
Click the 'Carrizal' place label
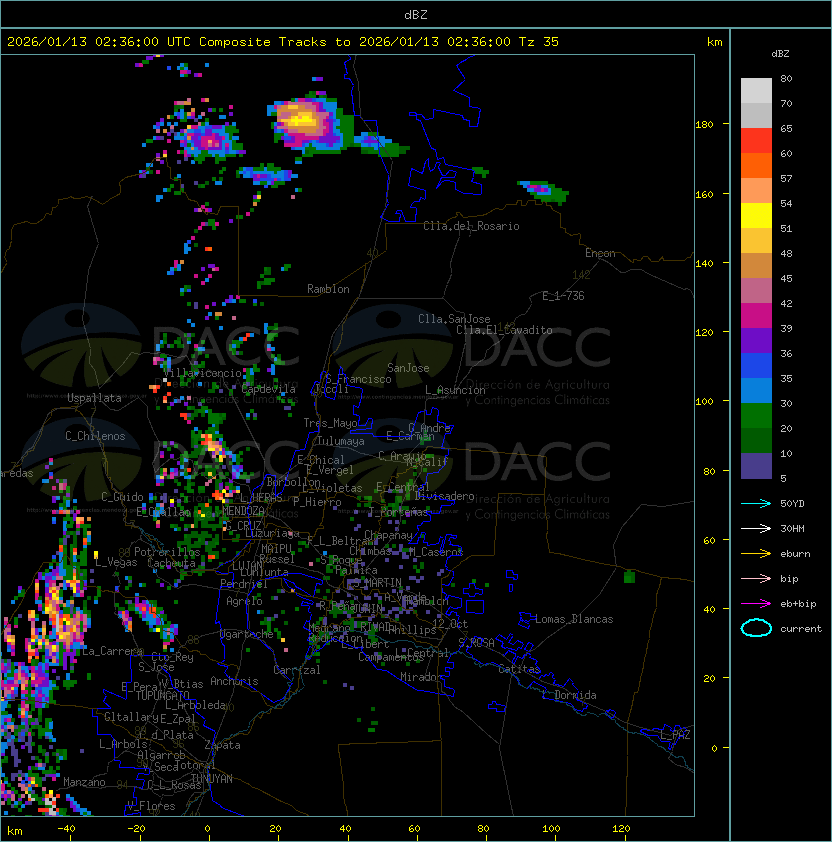tap(297, 670)
